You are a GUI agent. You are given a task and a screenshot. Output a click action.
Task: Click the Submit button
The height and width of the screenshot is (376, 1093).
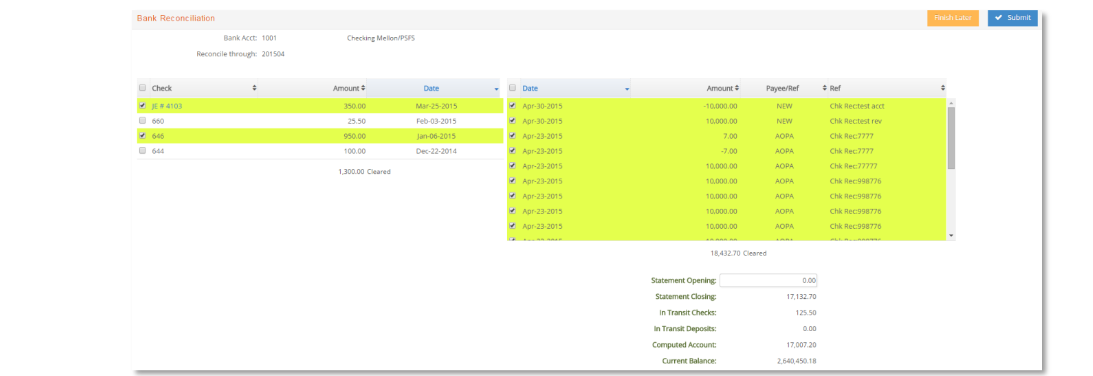click(1012, 17)
